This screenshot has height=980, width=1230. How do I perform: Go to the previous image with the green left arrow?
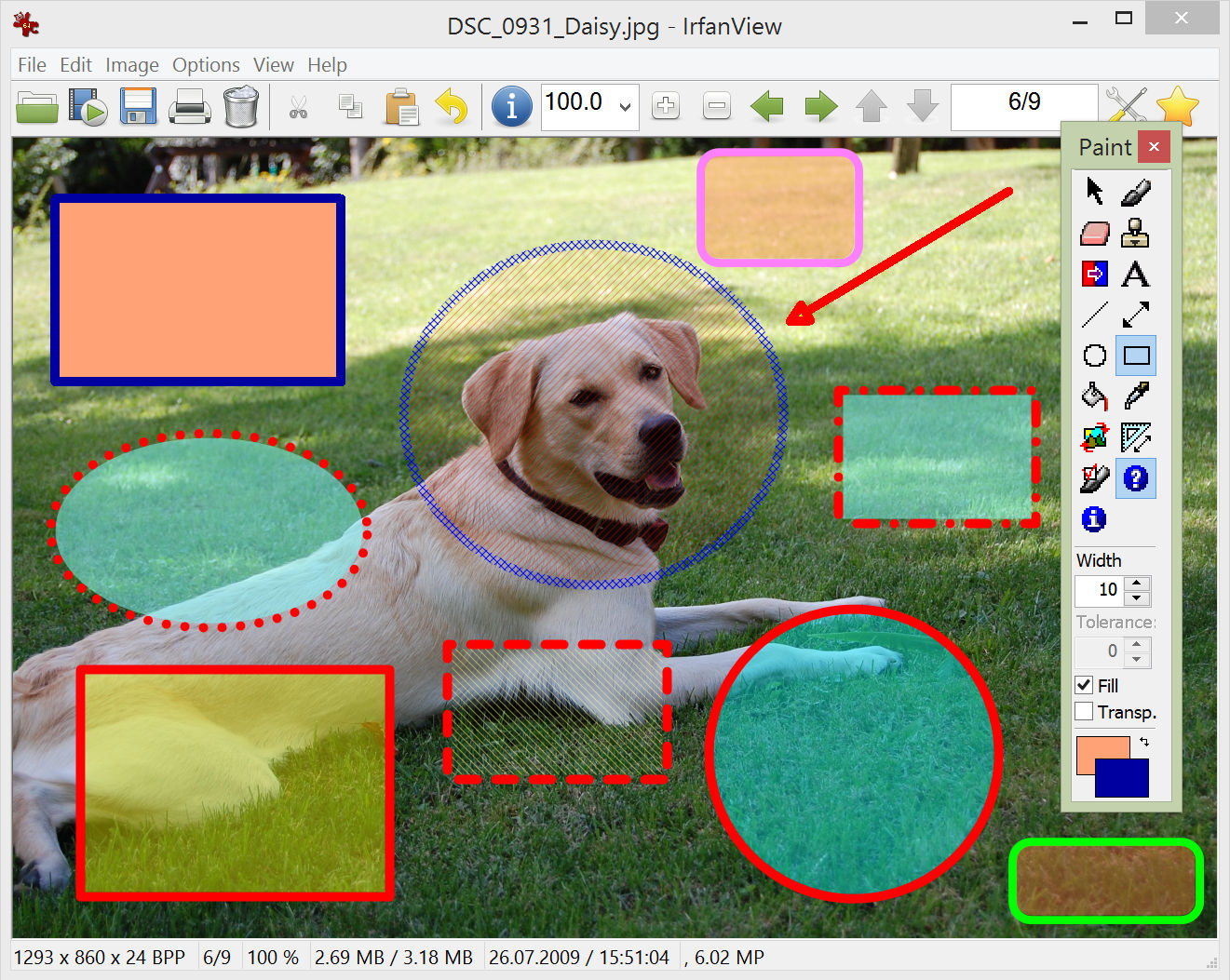click(x=767, y=106)
